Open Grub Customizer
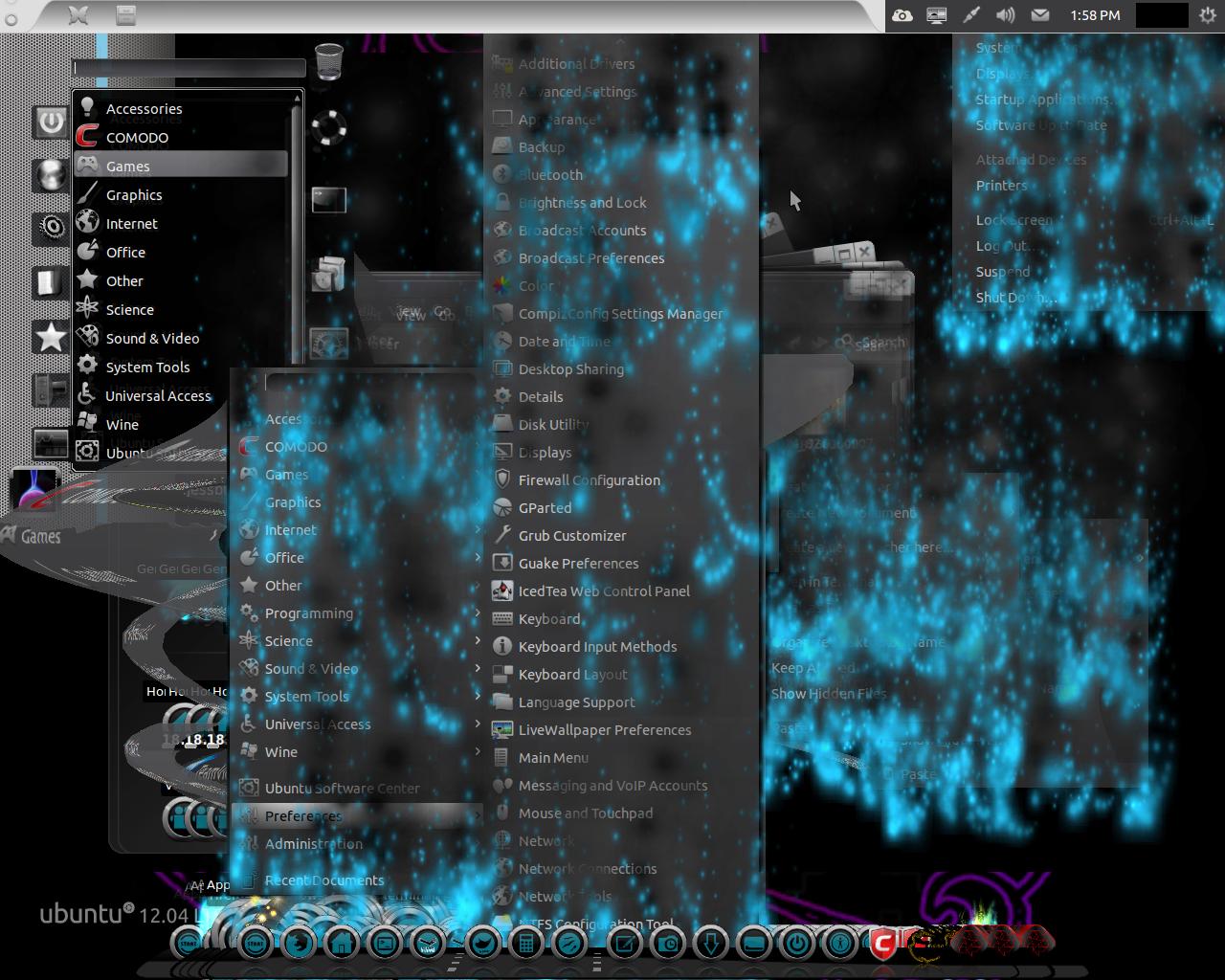The image size is (1225, 980). [x=622, y=535]
